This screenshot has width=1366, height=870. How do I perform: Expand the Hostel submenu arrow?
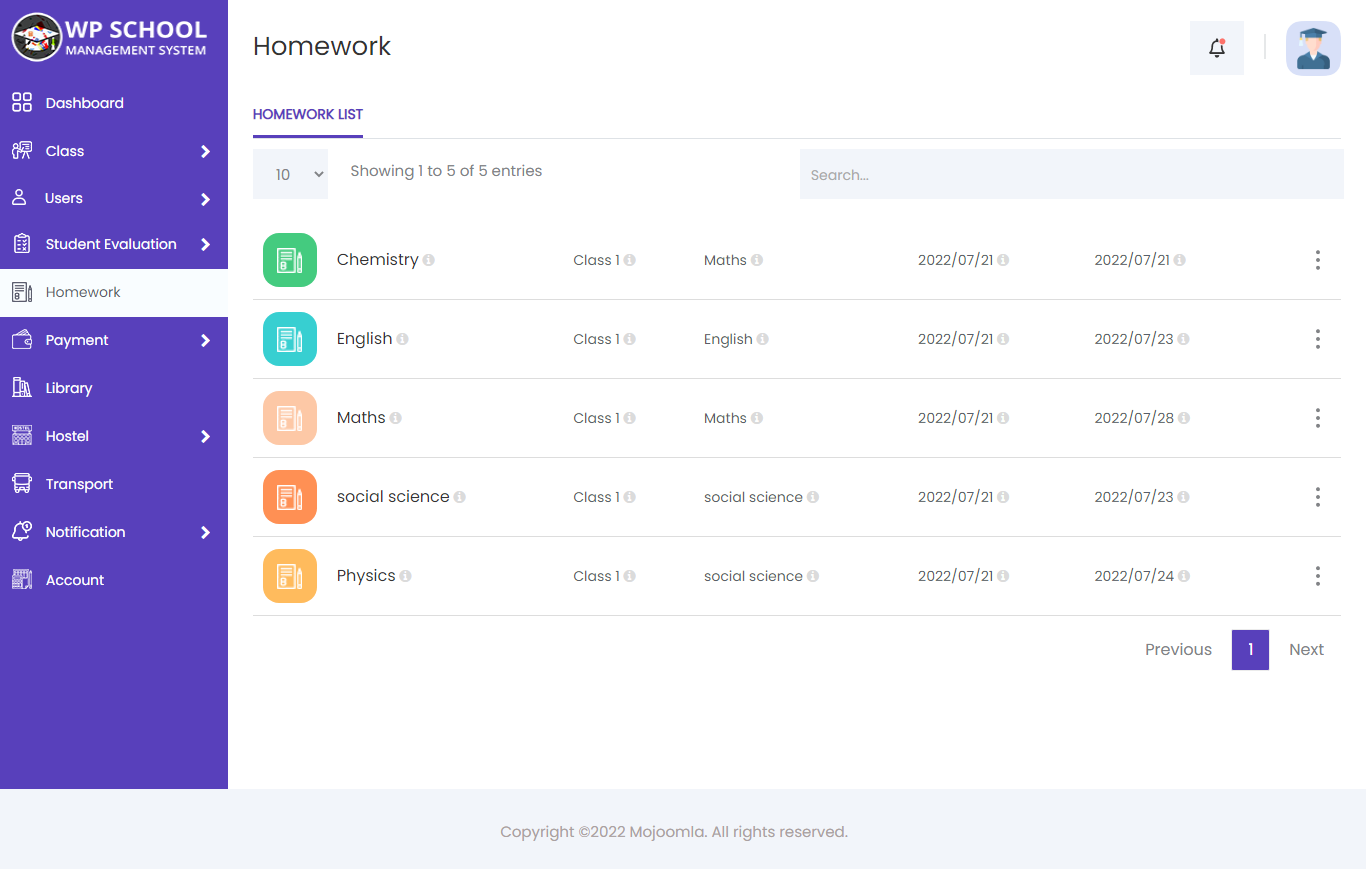click(x=205, y=436)
